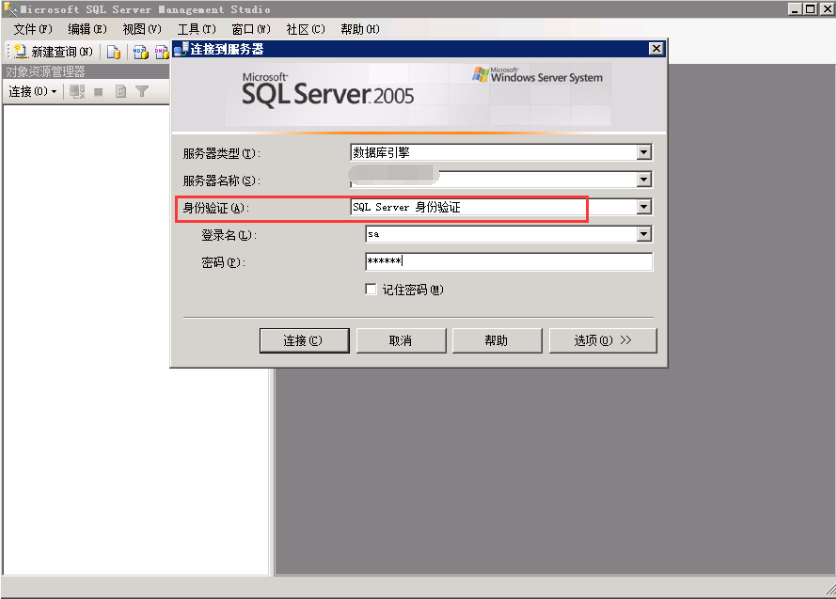Open the 身份验证 authentication dropdown

[x=644, y=207]
